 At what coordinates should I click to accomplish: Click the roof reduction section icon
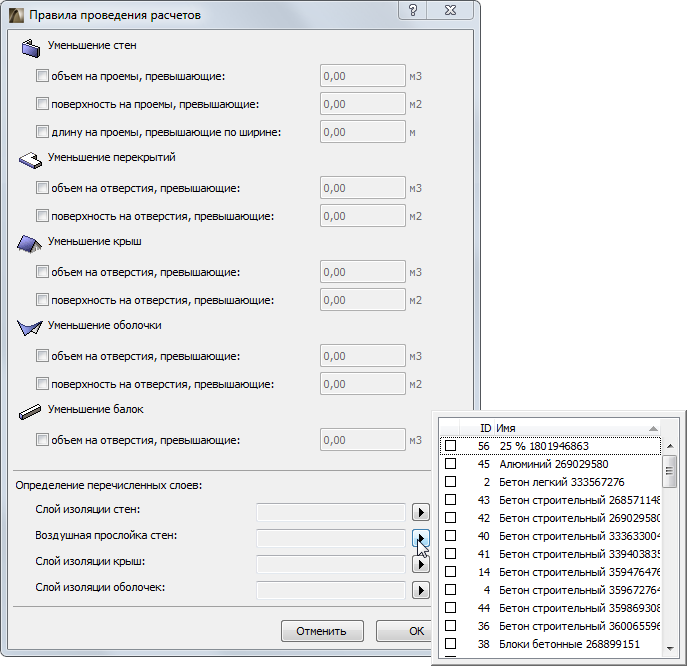(29, 244)
